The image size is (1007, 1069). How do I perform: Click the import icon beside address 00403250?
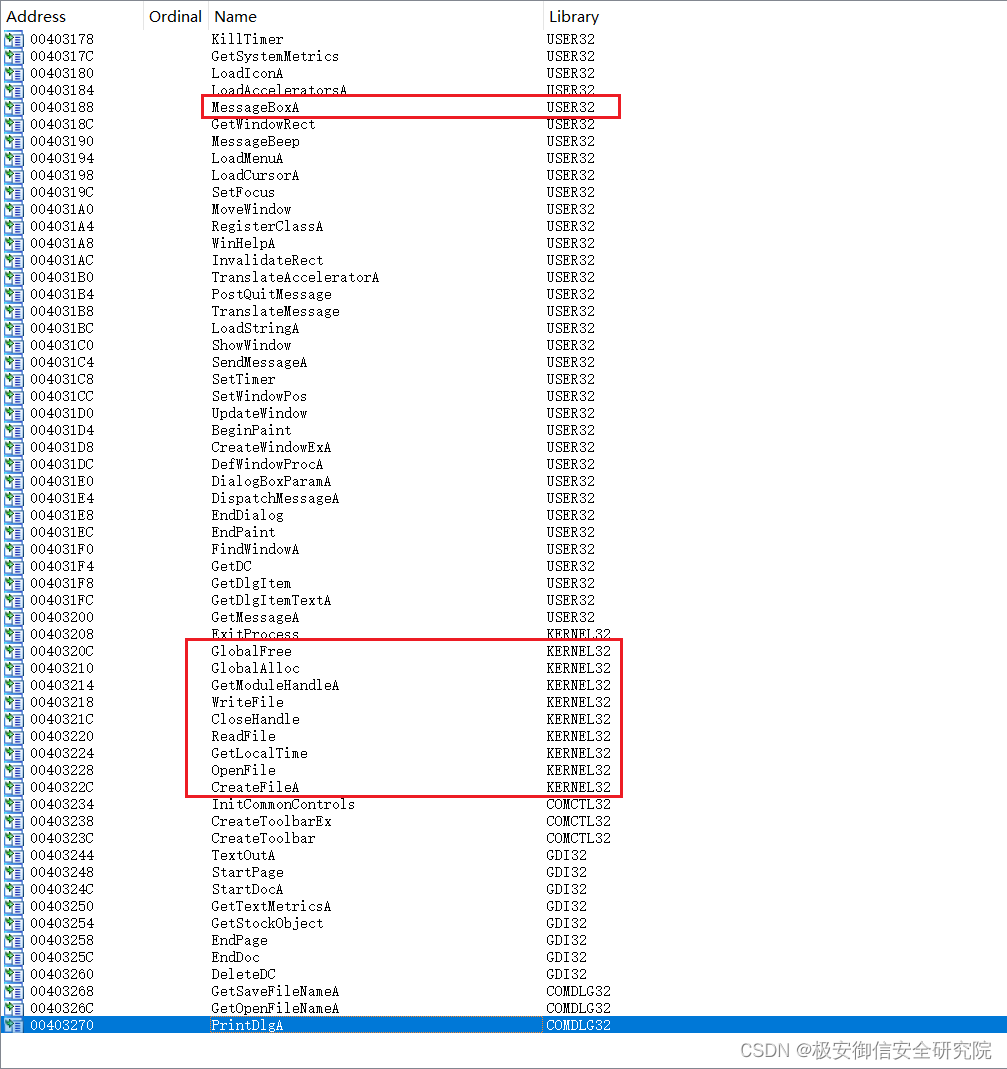tap(14, 907)
